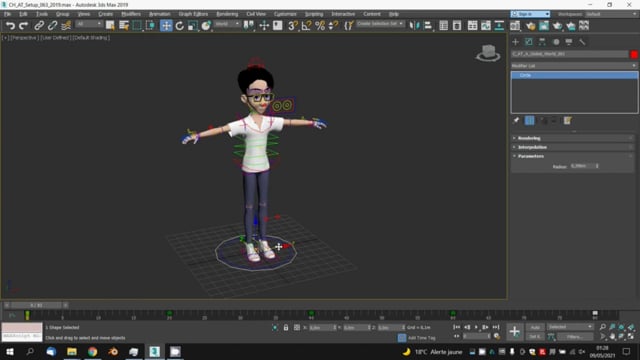Click the Align tool icon
This screenshot has width=640, height=360.
click(x=428, y=26)
